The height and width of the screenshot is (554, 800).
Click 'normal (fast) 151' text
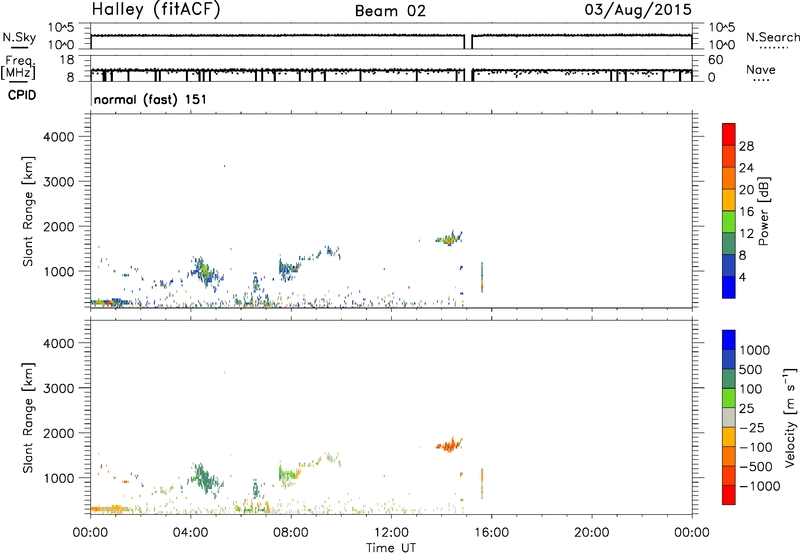pos(151,99)
